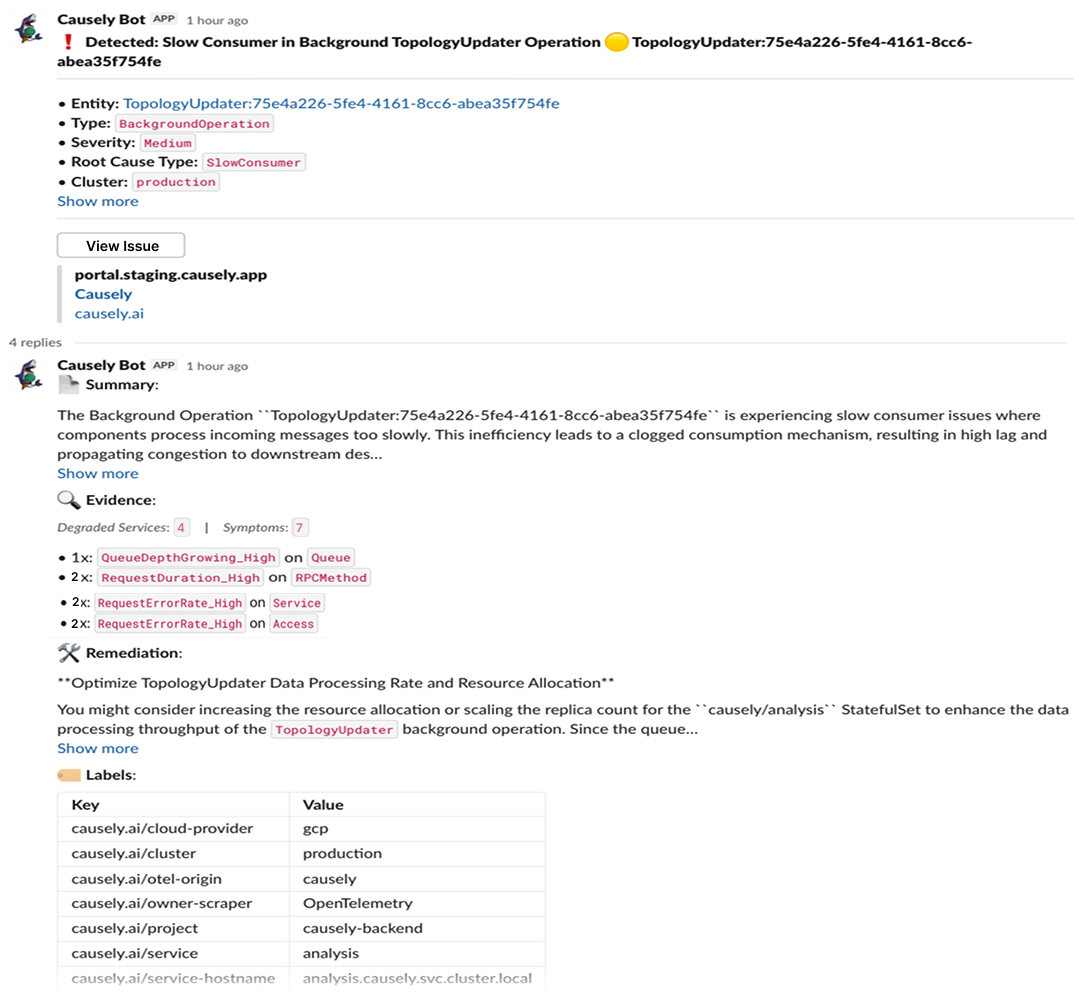Click the document icon beside Summary
The height and width of the screenshot is (1000, 1079).
pos(68,385)
